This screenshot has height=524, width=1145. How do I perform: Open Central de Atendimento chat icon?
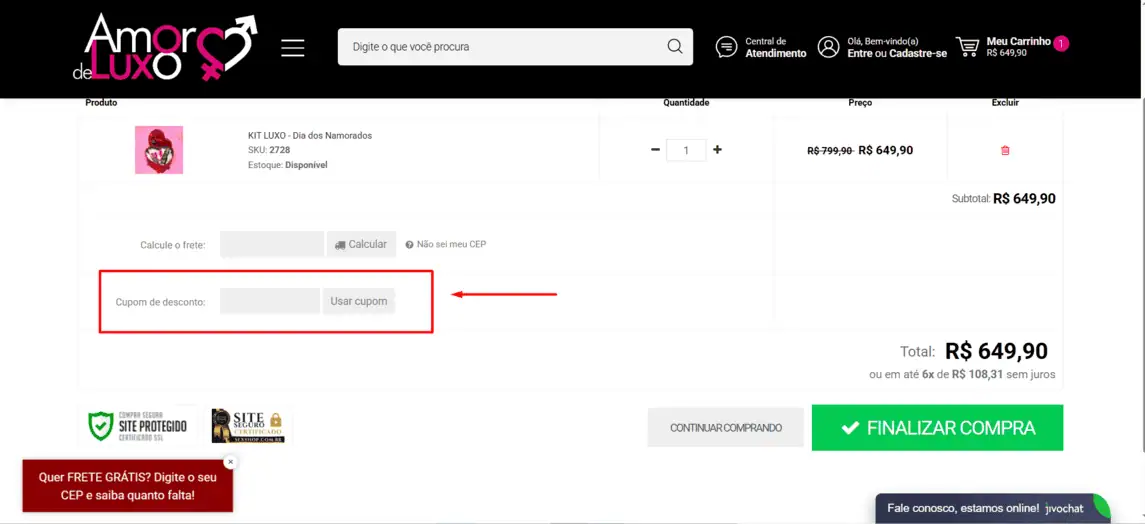click(x=726, y=47)
